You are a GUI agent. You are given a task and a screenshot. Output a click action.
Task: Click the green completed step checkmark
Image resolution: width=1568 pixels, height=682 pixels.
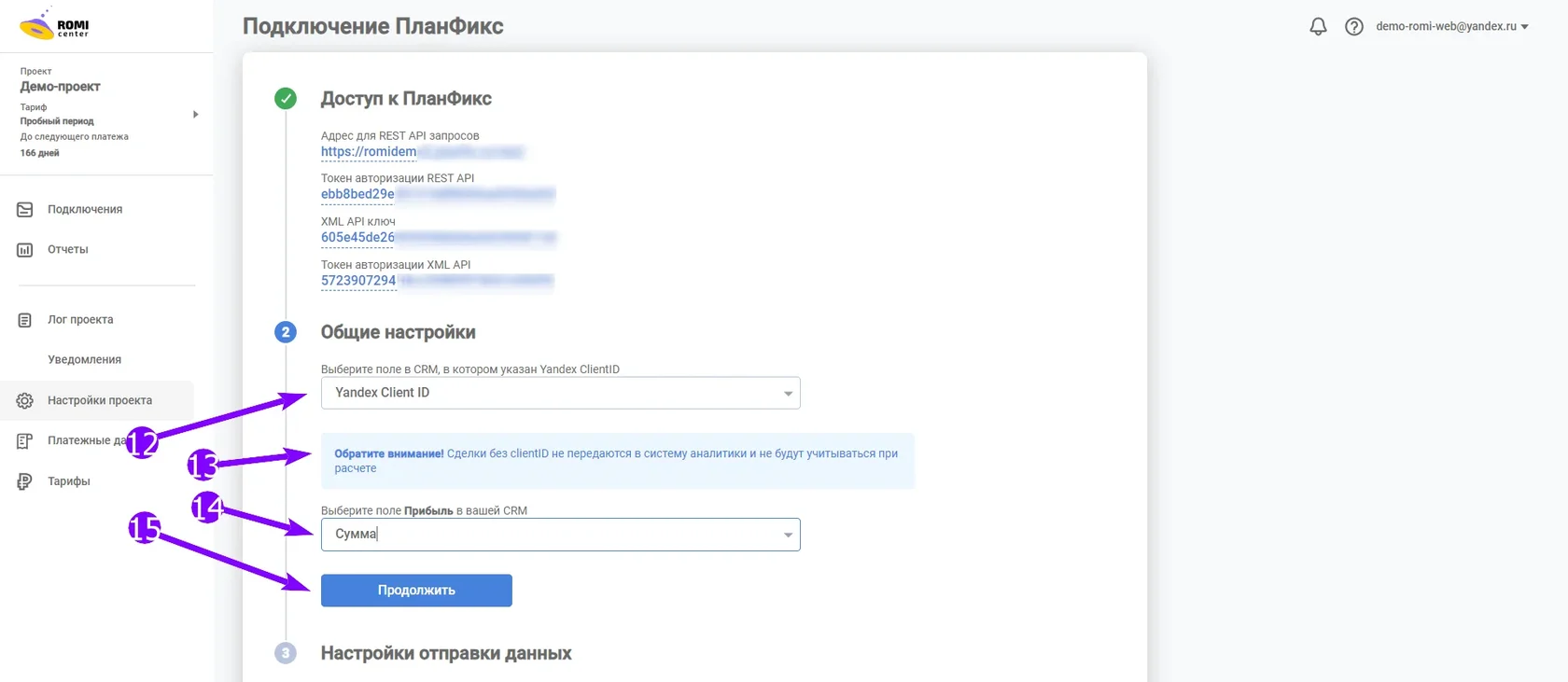[286, 98]
